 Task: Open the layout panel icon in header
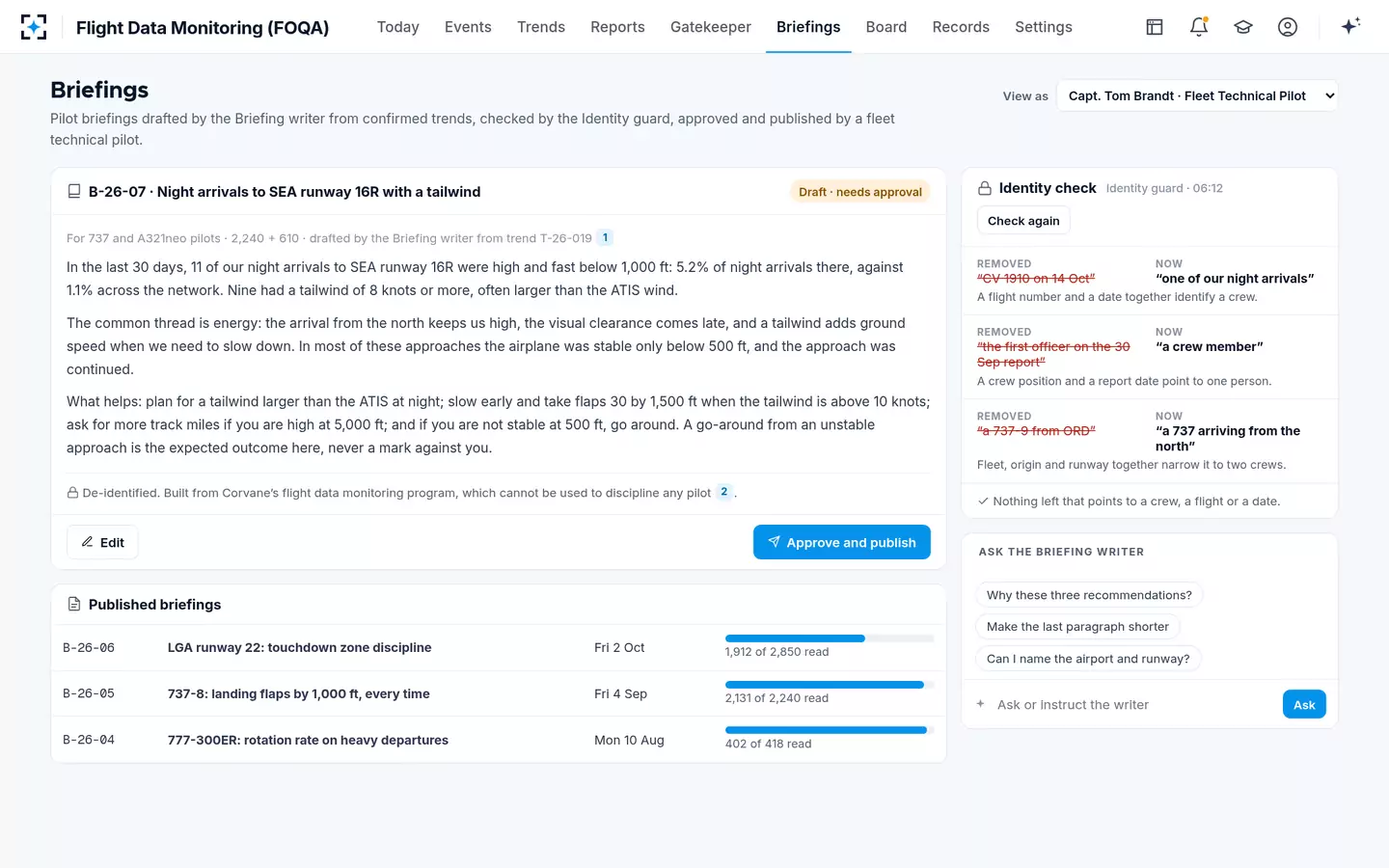(1155, 27)
